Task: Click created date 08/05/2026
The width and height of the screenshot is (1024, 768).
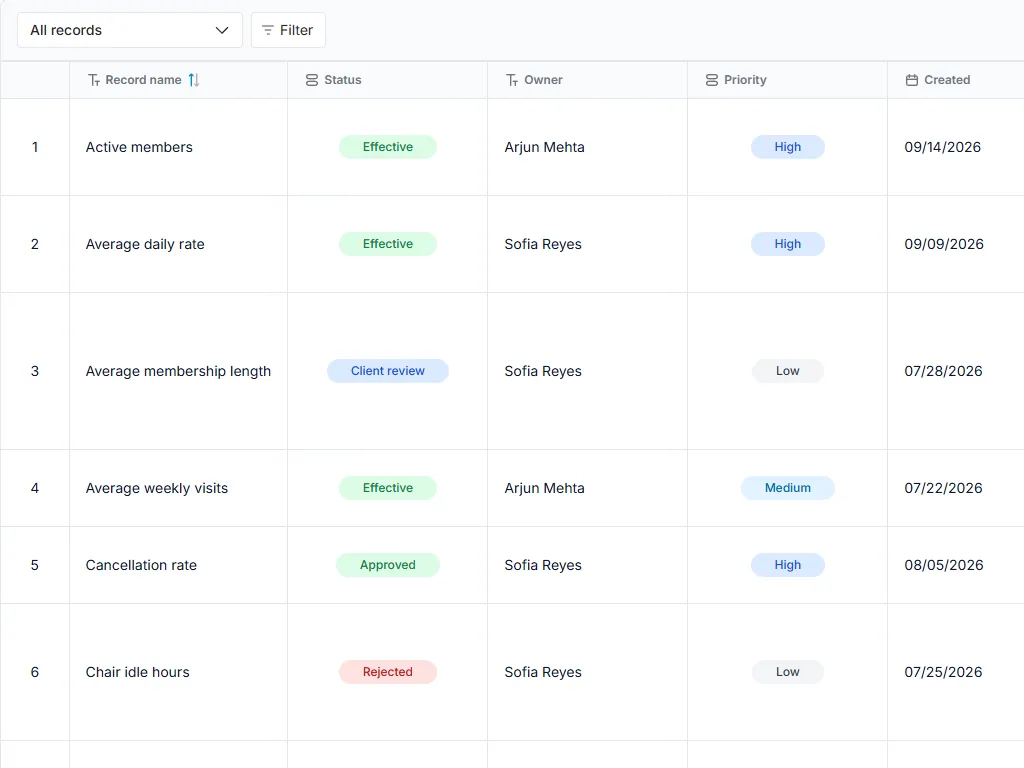Action: pos(944,565)
